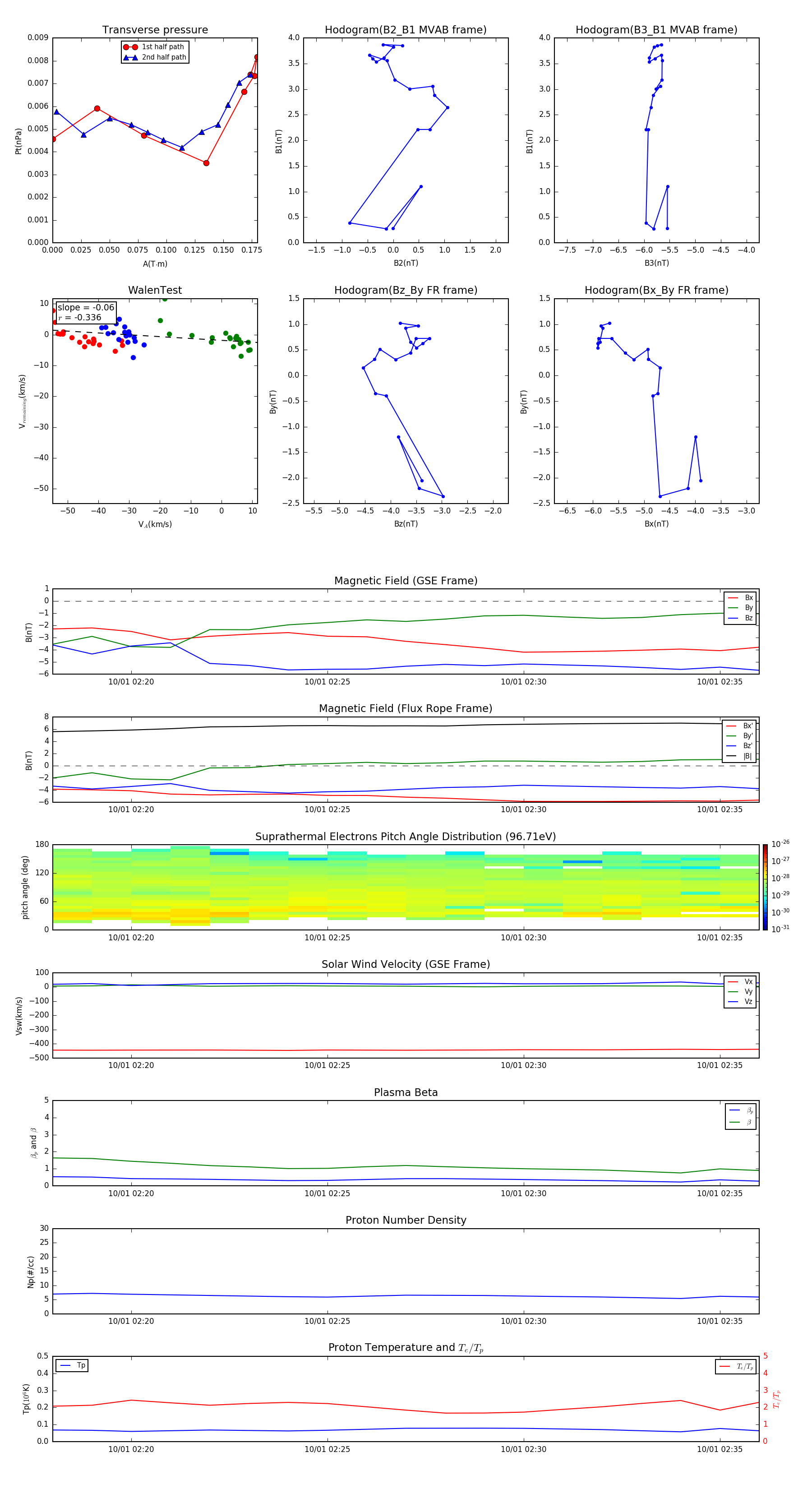The image size is (812, 1489).
Task: Select "10/01 02:25" tick under Plasma Beta
Action: (327, 1193)
